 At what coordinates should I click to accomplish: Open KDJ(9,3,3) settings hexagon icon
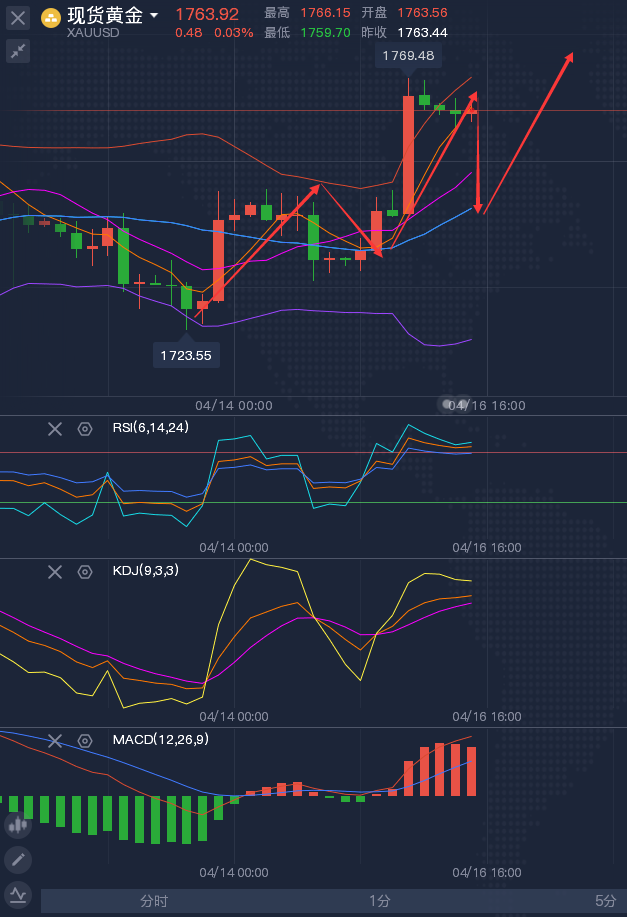click(85, 572)
